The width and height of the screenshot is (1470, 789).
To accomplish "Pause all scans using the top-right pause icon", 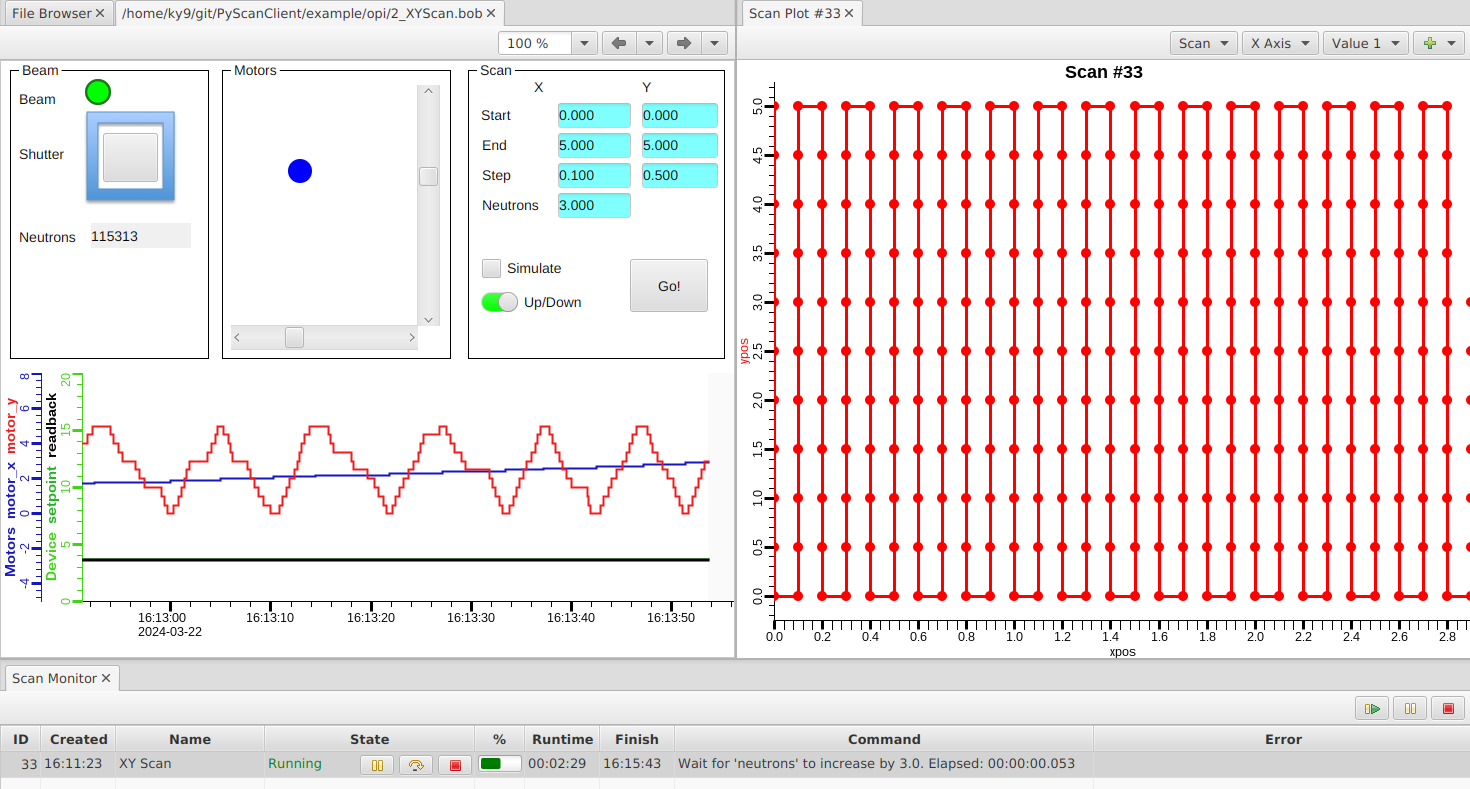I will (x=1410, y=708).
